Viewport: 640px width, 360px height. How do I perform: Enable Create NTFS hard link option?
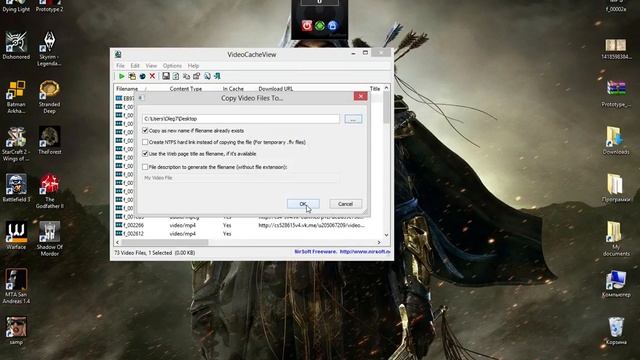(145, 142)
